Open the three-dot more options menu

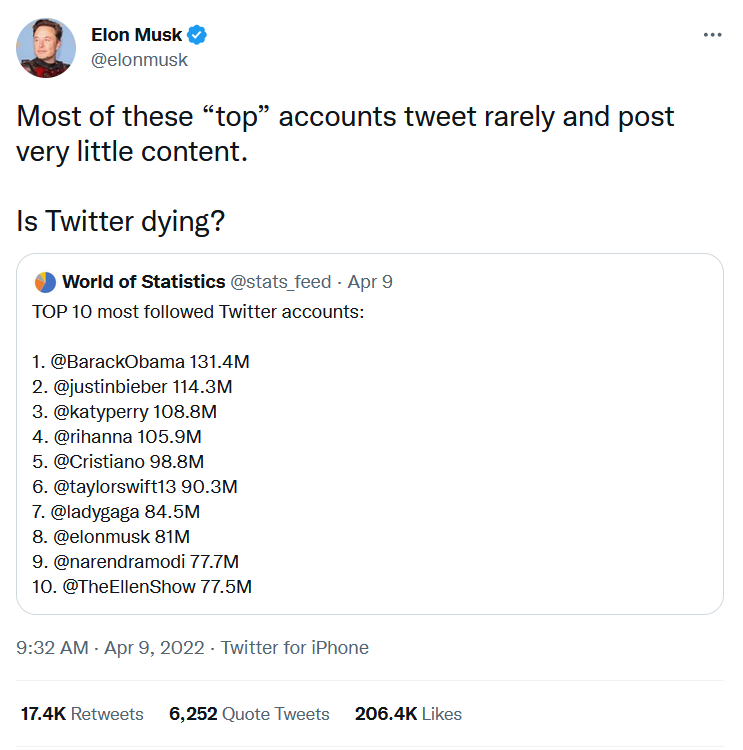712,34
